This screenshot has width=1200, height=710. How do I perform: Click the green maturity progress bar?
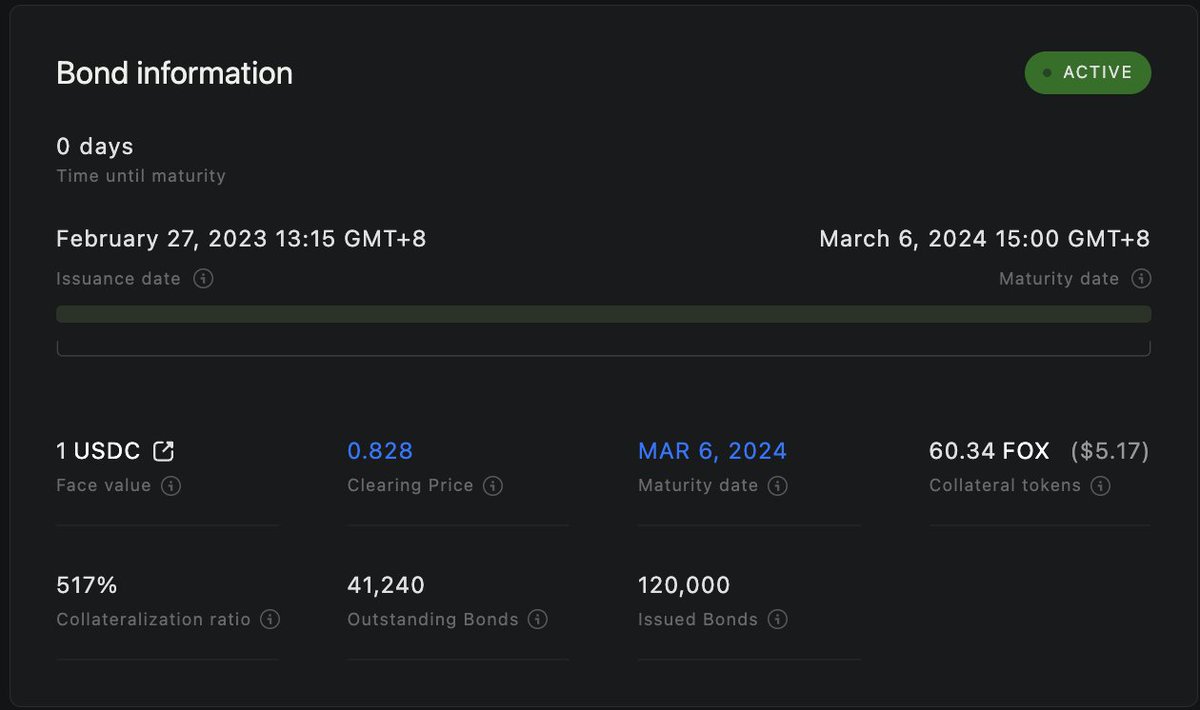[x=603, y=314]
